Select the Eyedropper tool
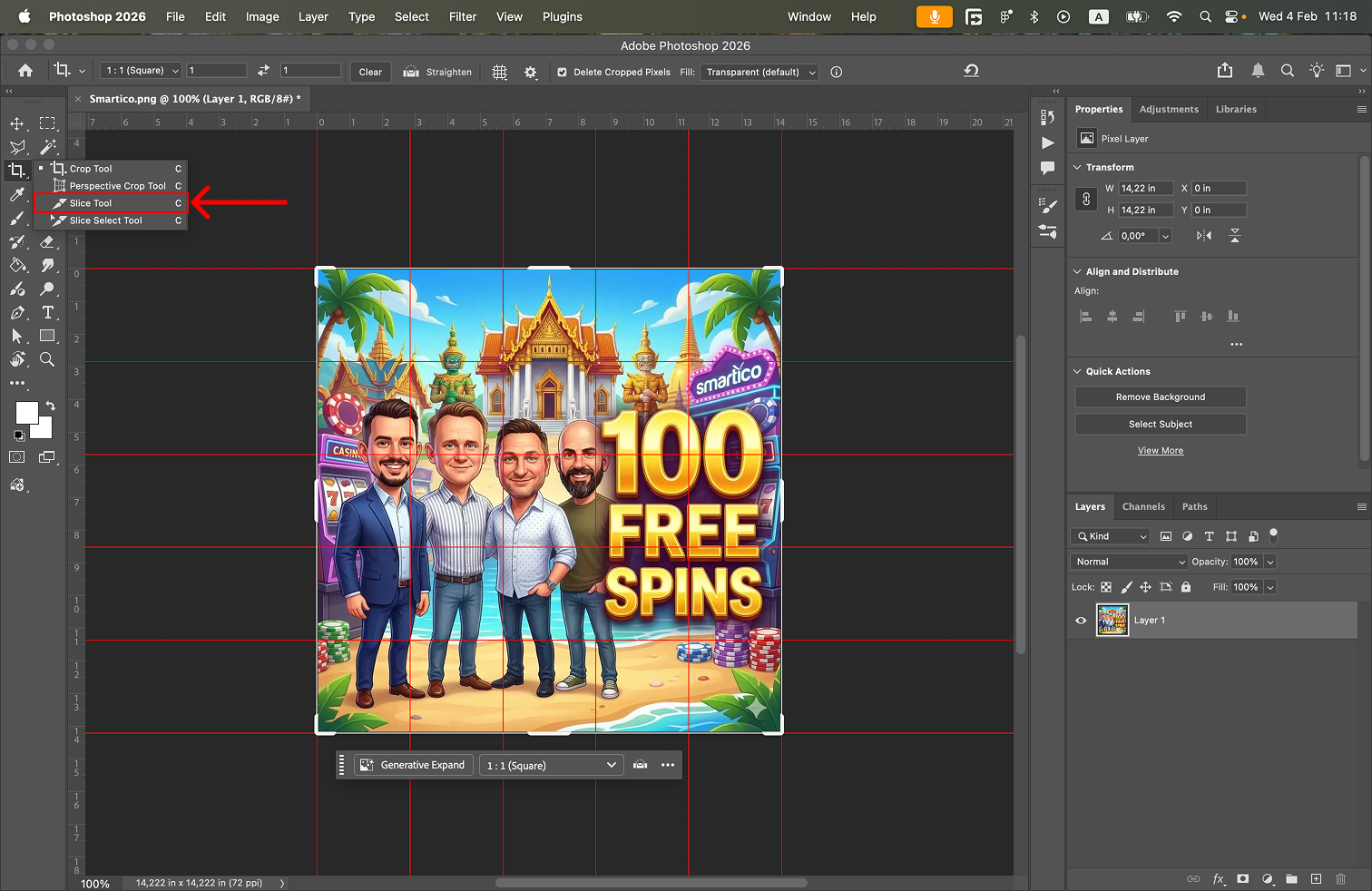Image resolution: width=1372 pixels, height=891 pixels. point(17,194)
